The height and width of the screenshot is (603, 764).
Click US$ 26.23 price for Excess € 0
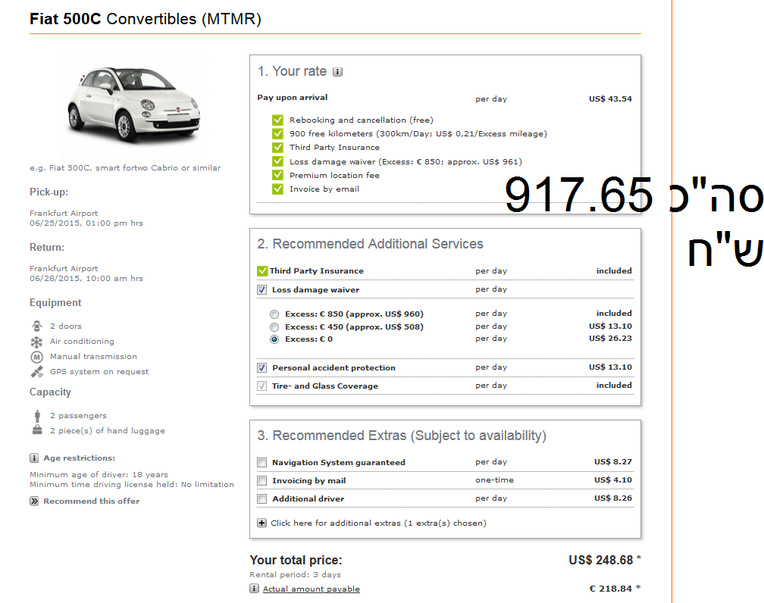pyautogui.click(x=610, y=339)
